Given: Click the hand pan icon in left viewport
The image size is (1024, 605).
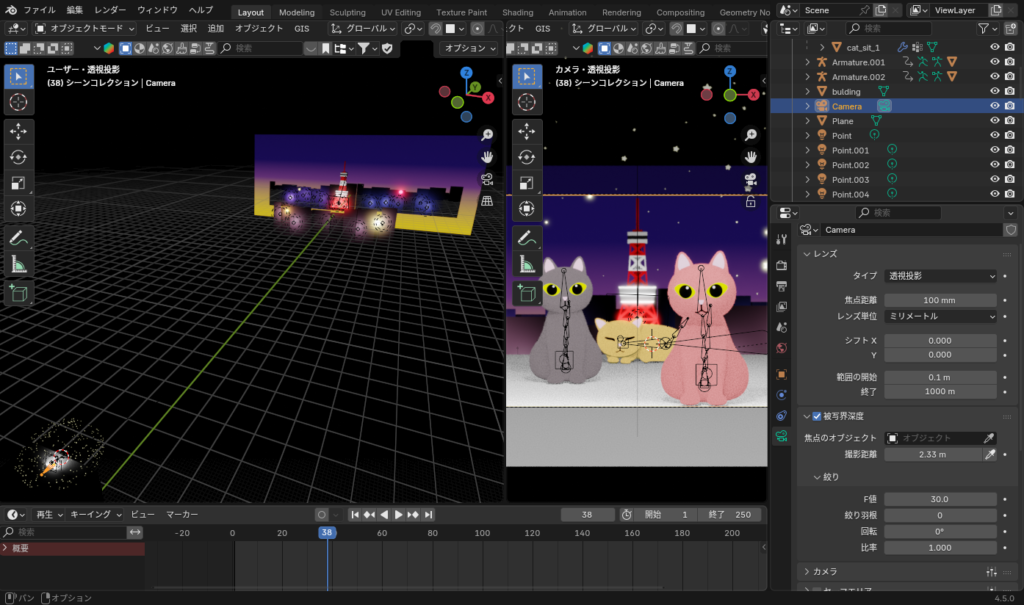Looking at the screenshot, I should click(487, 157).
